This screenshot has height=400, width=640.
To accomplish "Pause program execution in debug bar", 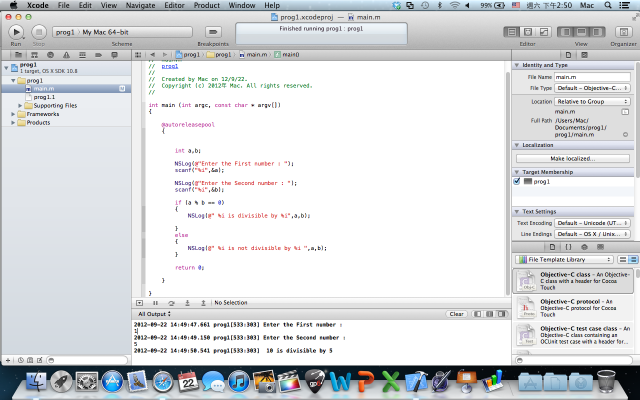I will point(155,303).
